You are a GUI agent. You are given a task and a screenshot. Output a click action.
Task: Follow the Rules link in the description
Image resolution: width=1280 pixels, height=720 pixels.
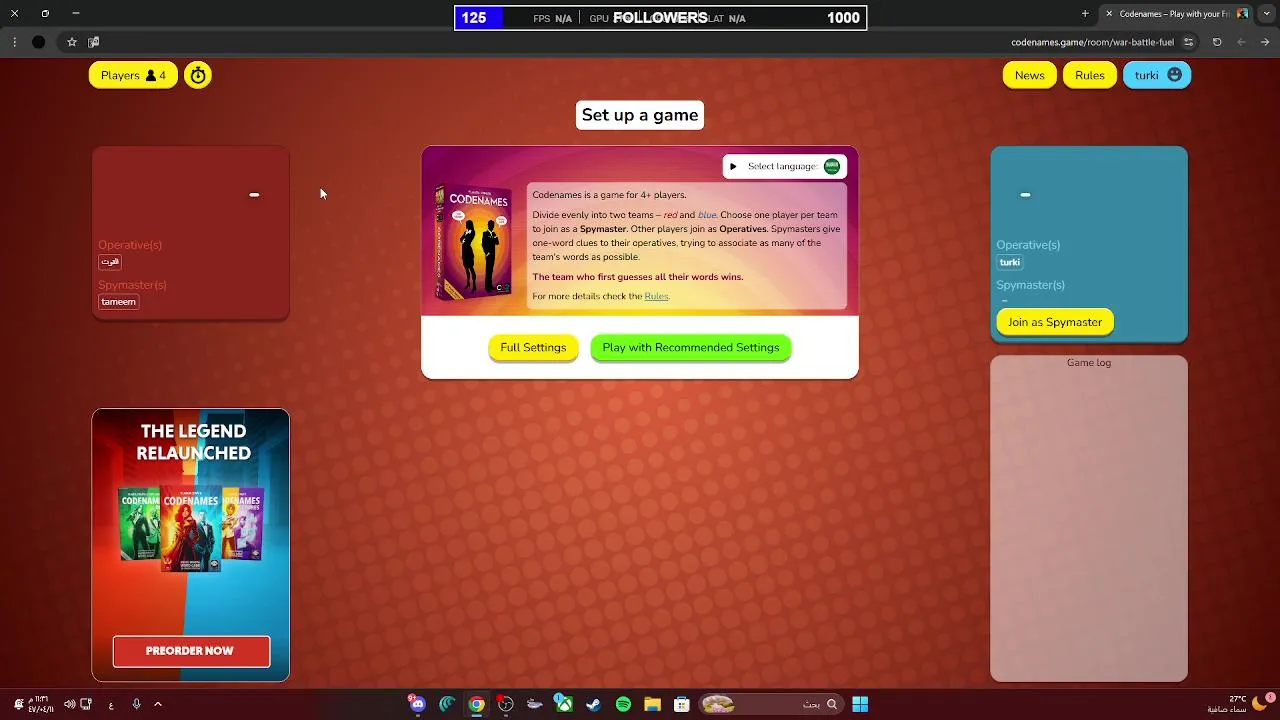click(x=656, y=296)
